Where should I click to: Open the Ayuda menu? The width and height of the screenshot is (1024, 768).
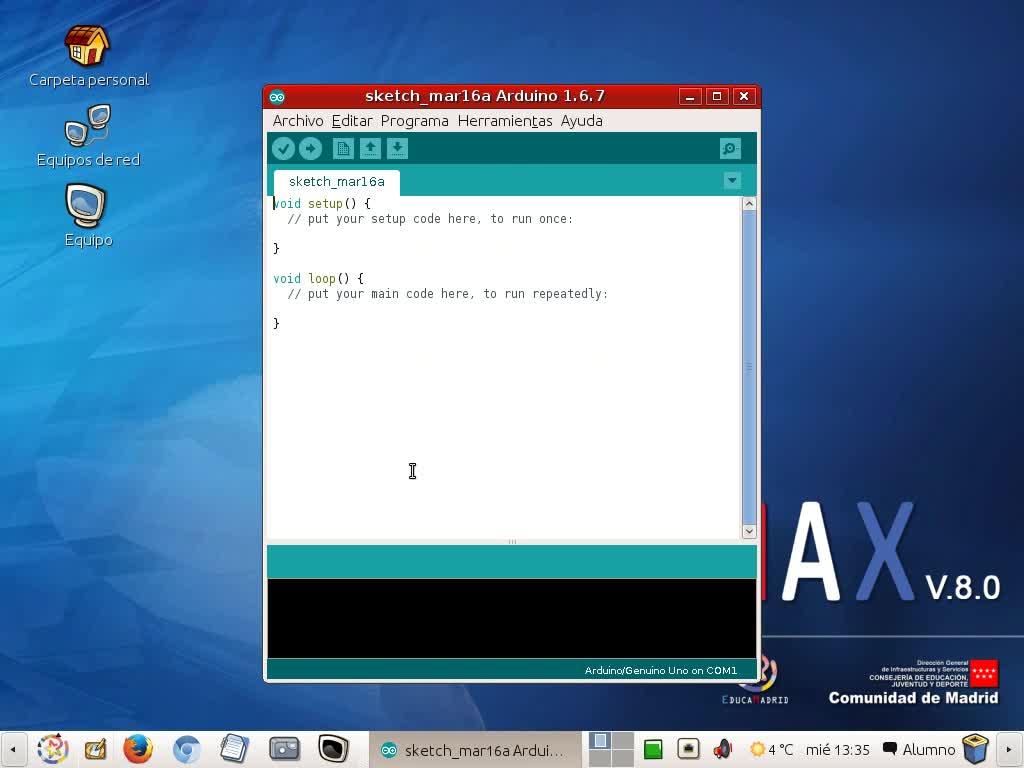coord(581,121)
